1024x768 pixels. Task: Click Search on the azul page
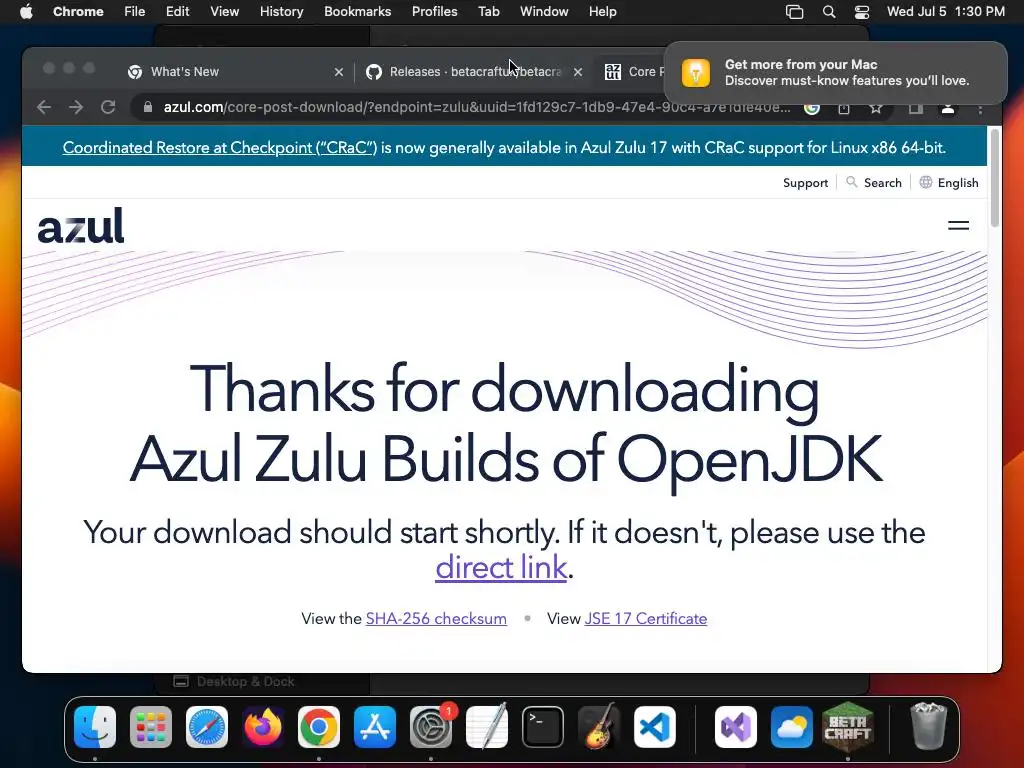[874, 183]
